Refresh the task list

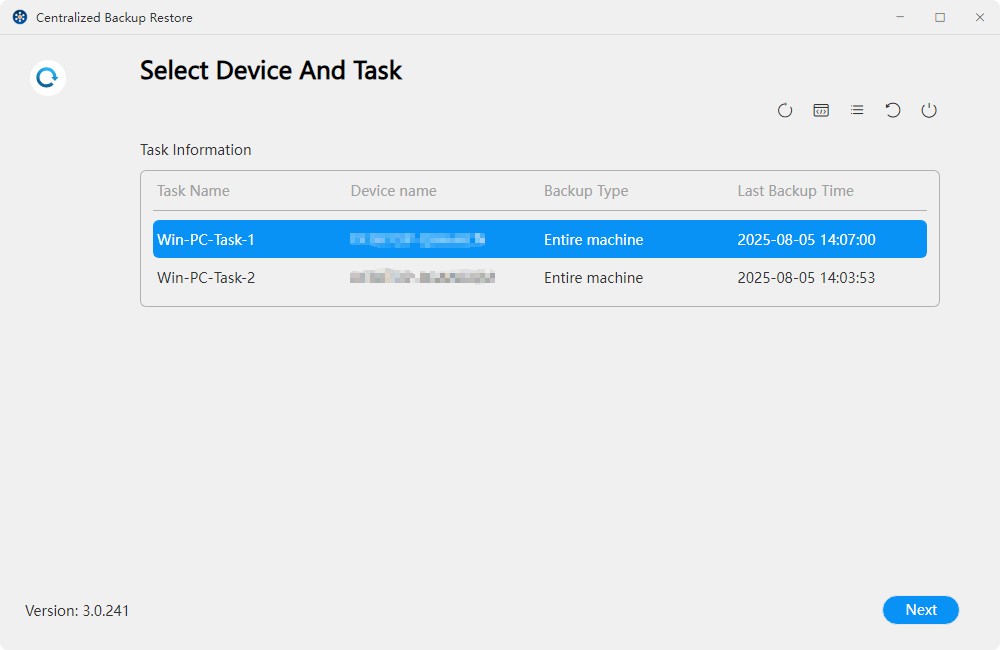pos(785,110)
